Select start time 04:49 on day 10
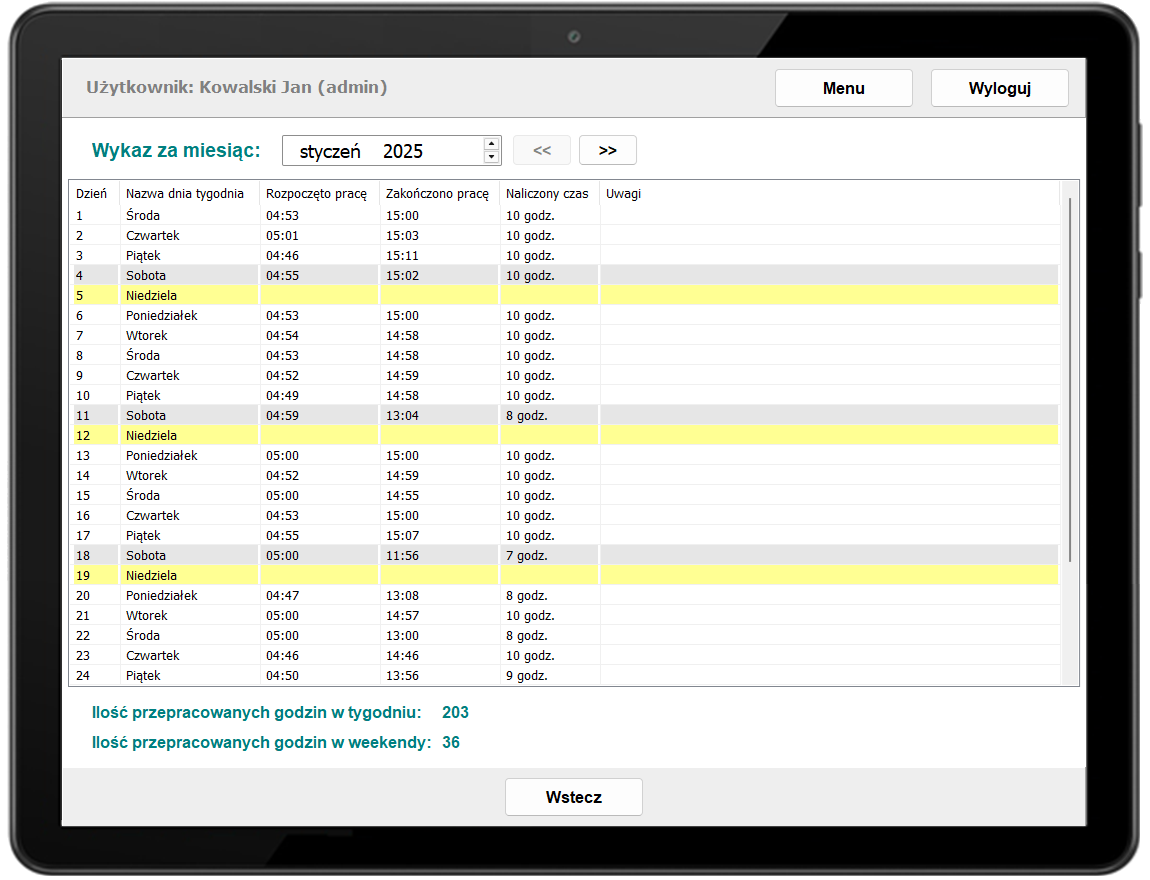 (x=282, y=395)
